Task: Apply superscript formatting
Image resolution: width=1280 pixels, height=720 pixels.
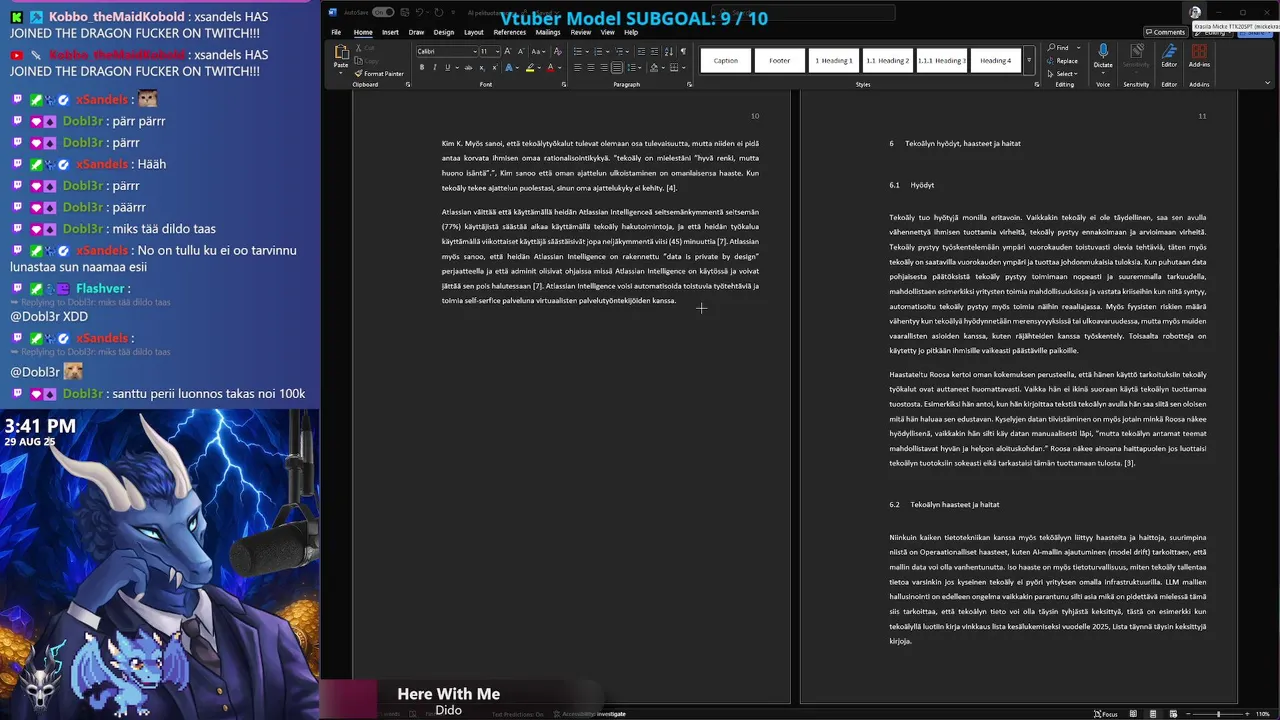Action: [x=495, y=68]
